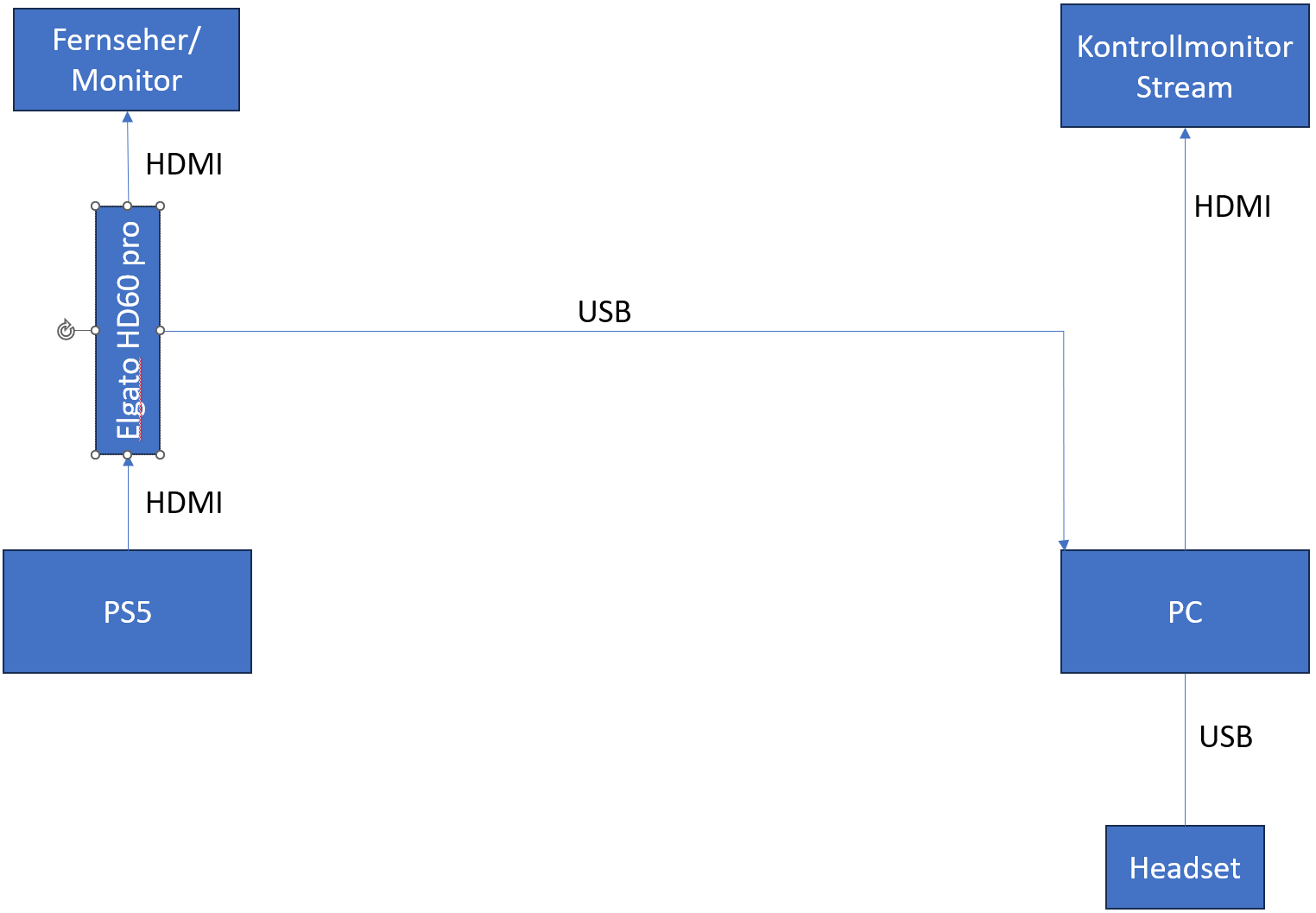Click the rotation handle of the Elgato shape
Screen dimensions: 1316x913
click(x=66, y=330)
